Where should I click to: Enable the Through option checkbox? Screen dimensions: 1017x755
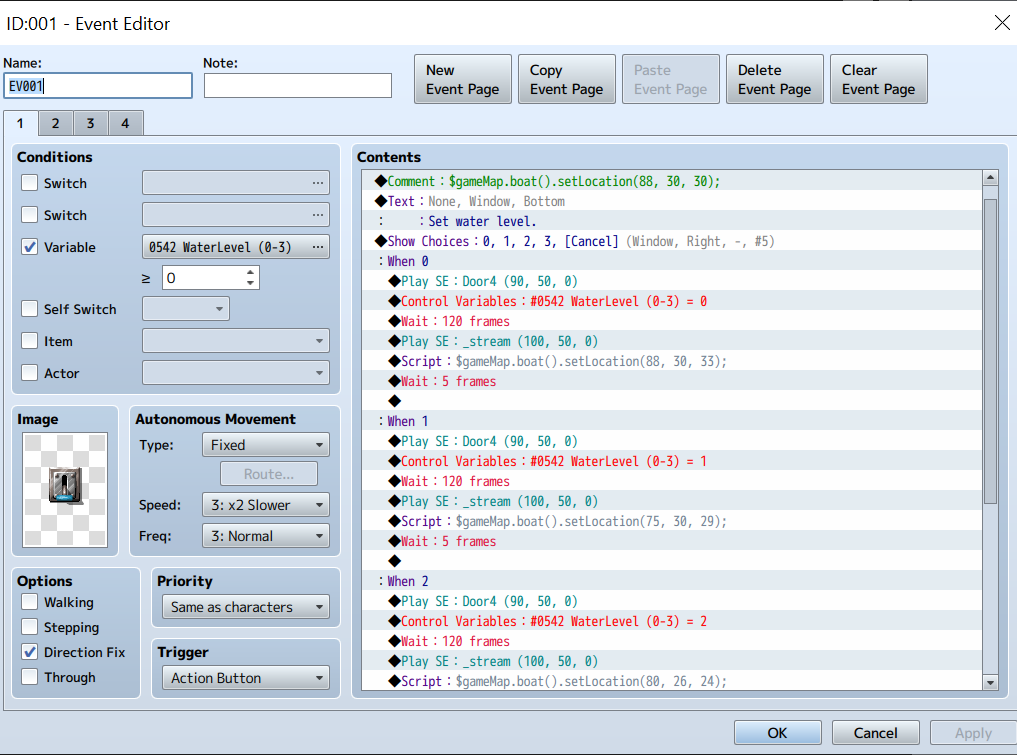[x=30, y=677]
